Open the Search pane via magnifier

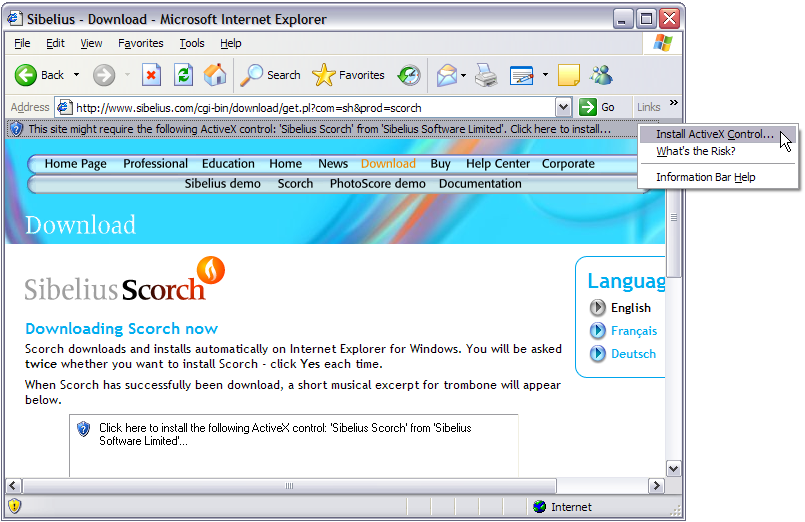tap(252, 75)
